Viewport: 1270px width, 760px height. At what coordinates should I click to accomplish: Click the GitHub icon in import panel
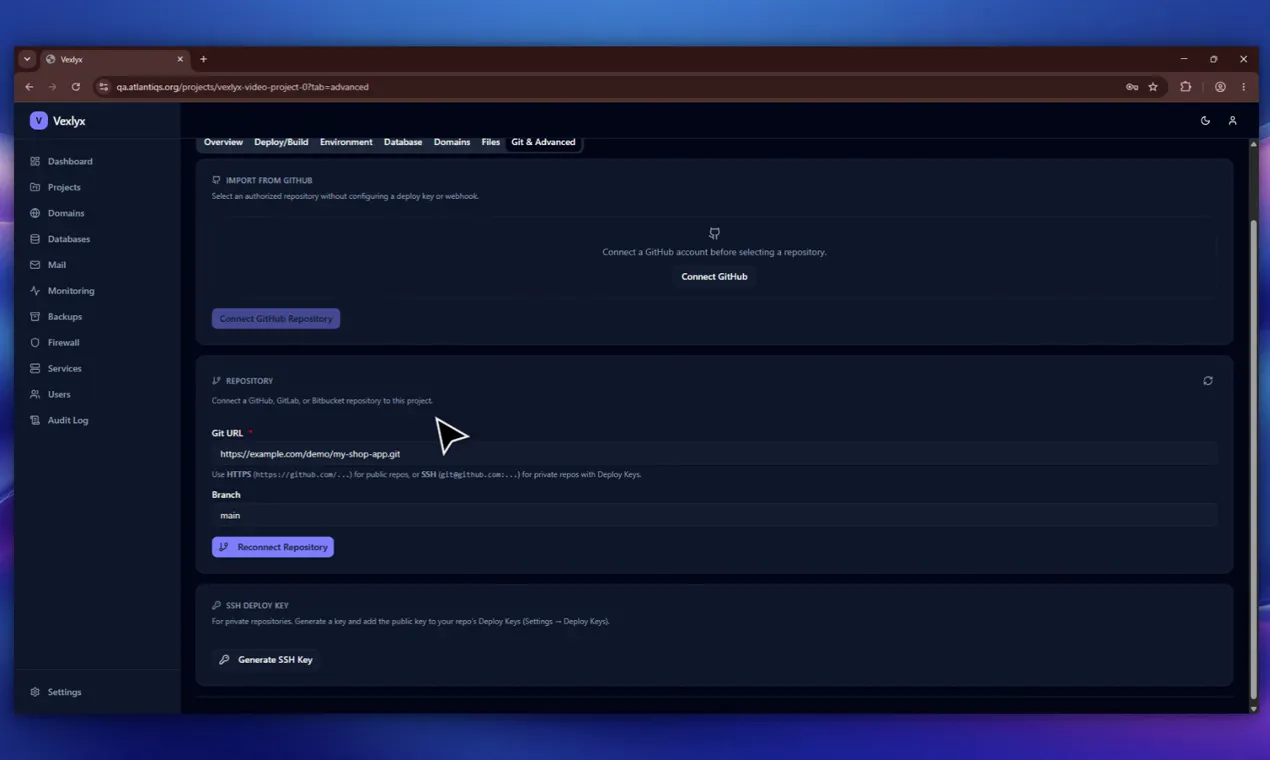[714, 234]
